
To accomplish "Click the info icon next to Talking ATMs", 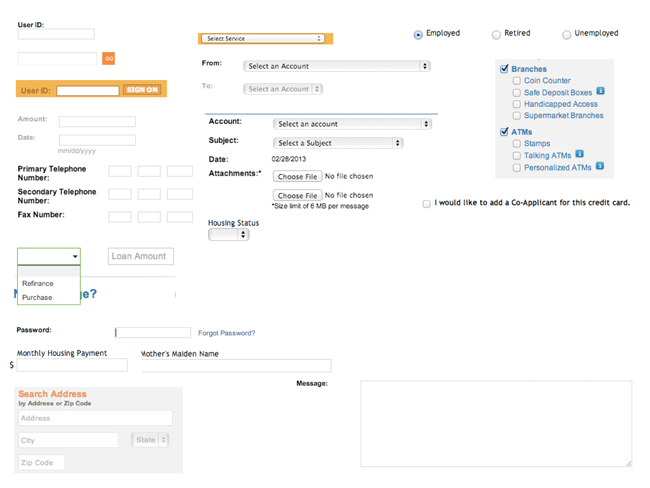I will point(580,155).
